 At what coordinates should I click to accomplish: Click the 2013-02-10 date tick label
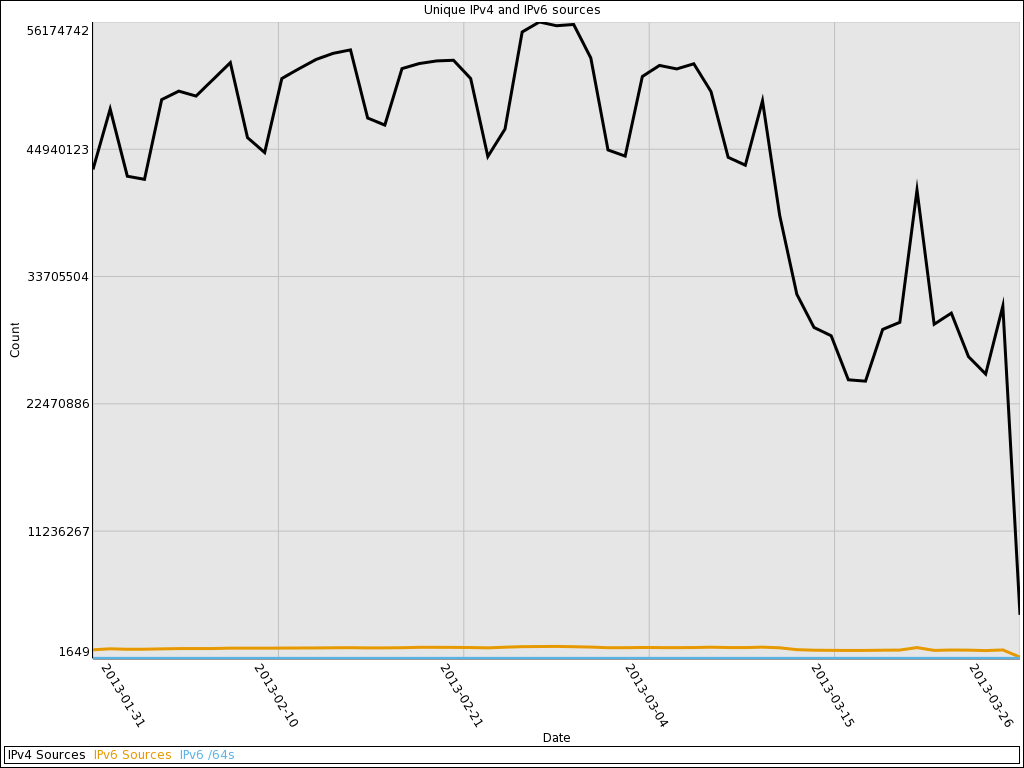[x=276, y=695]
